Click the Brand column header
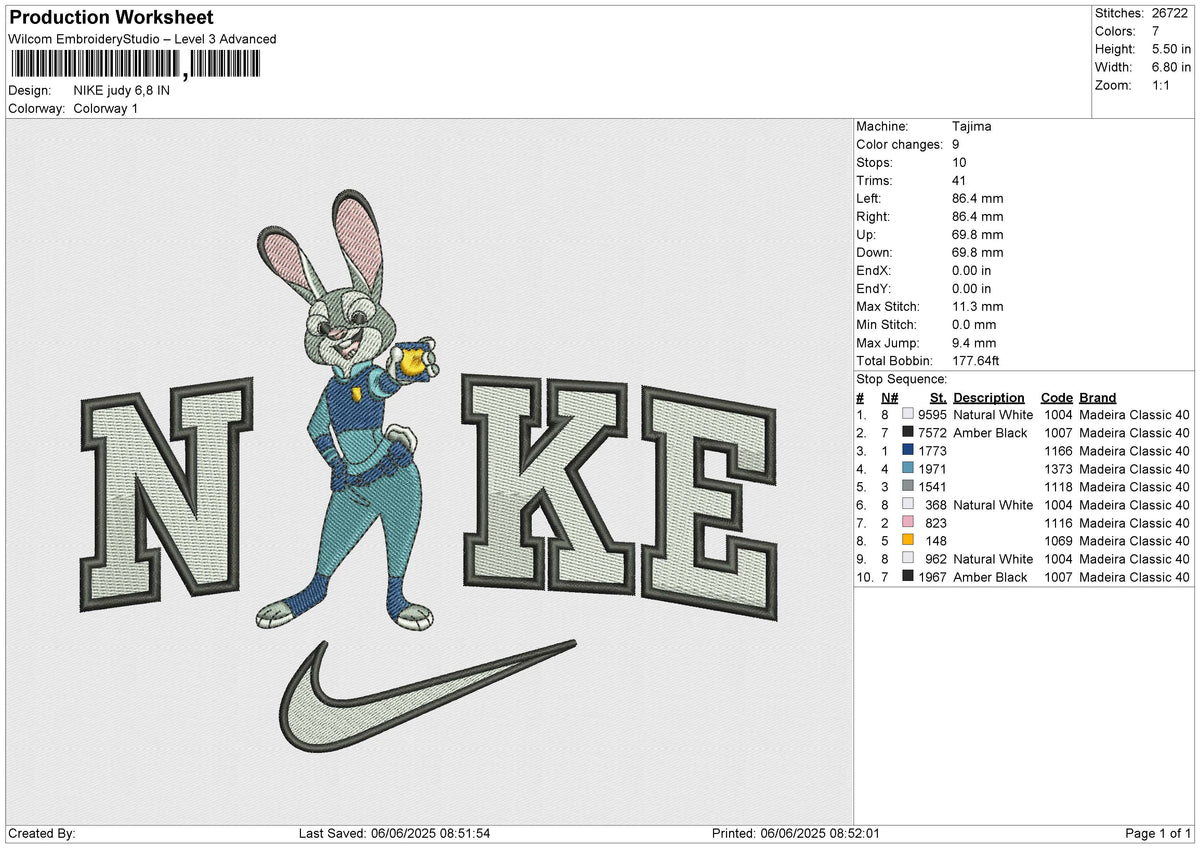Viewport: 1200px width, 848px height. click(x=1098, y=398)
